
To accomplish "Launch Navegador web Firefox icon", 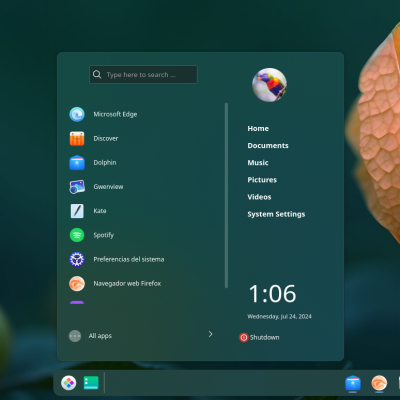I will [77, 284].
